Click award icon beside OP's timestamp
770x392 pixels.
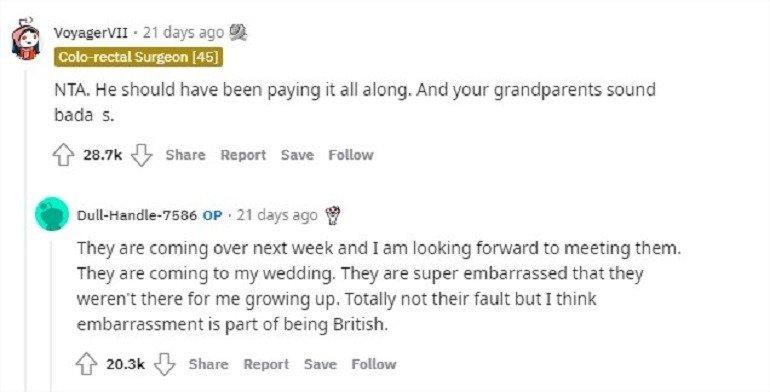332,215
